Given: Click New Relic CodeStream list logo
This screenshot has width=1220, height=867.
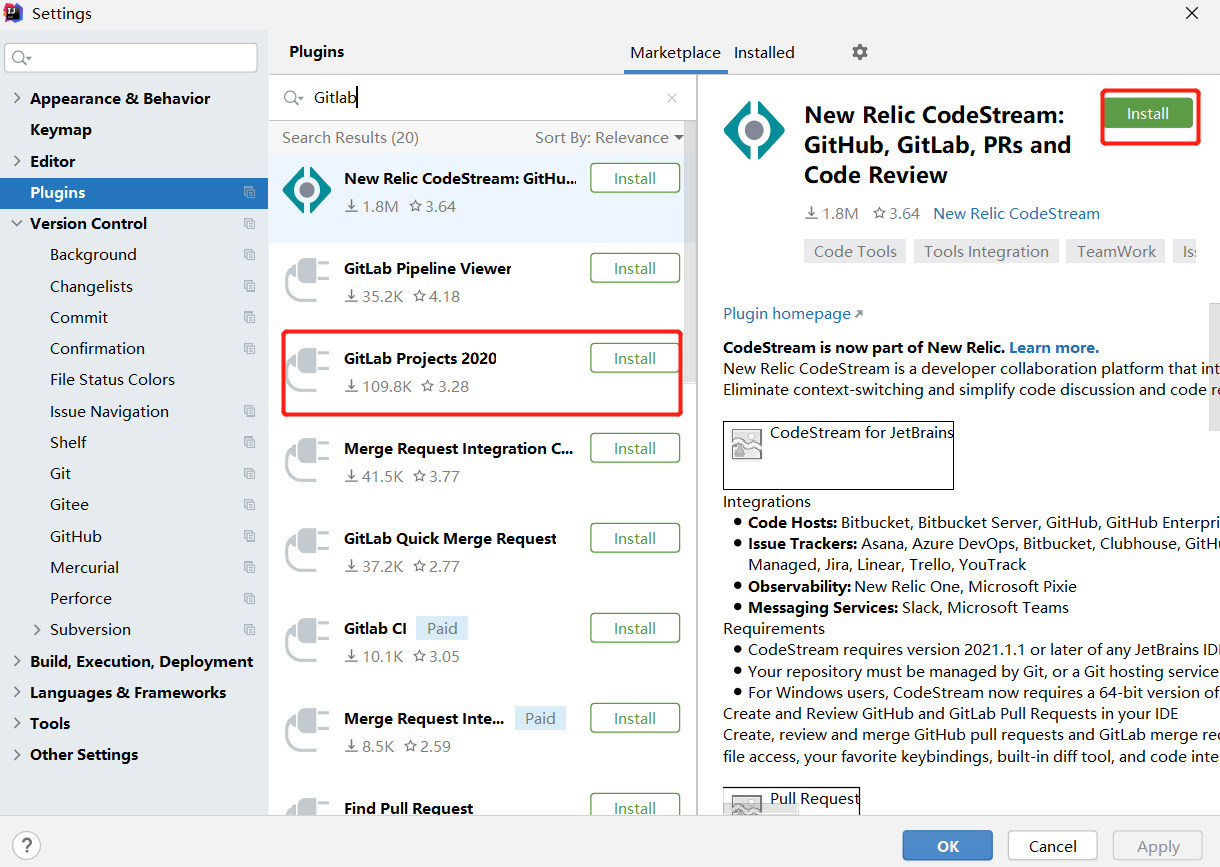Looking at the screenshot, I should [307, 189].
